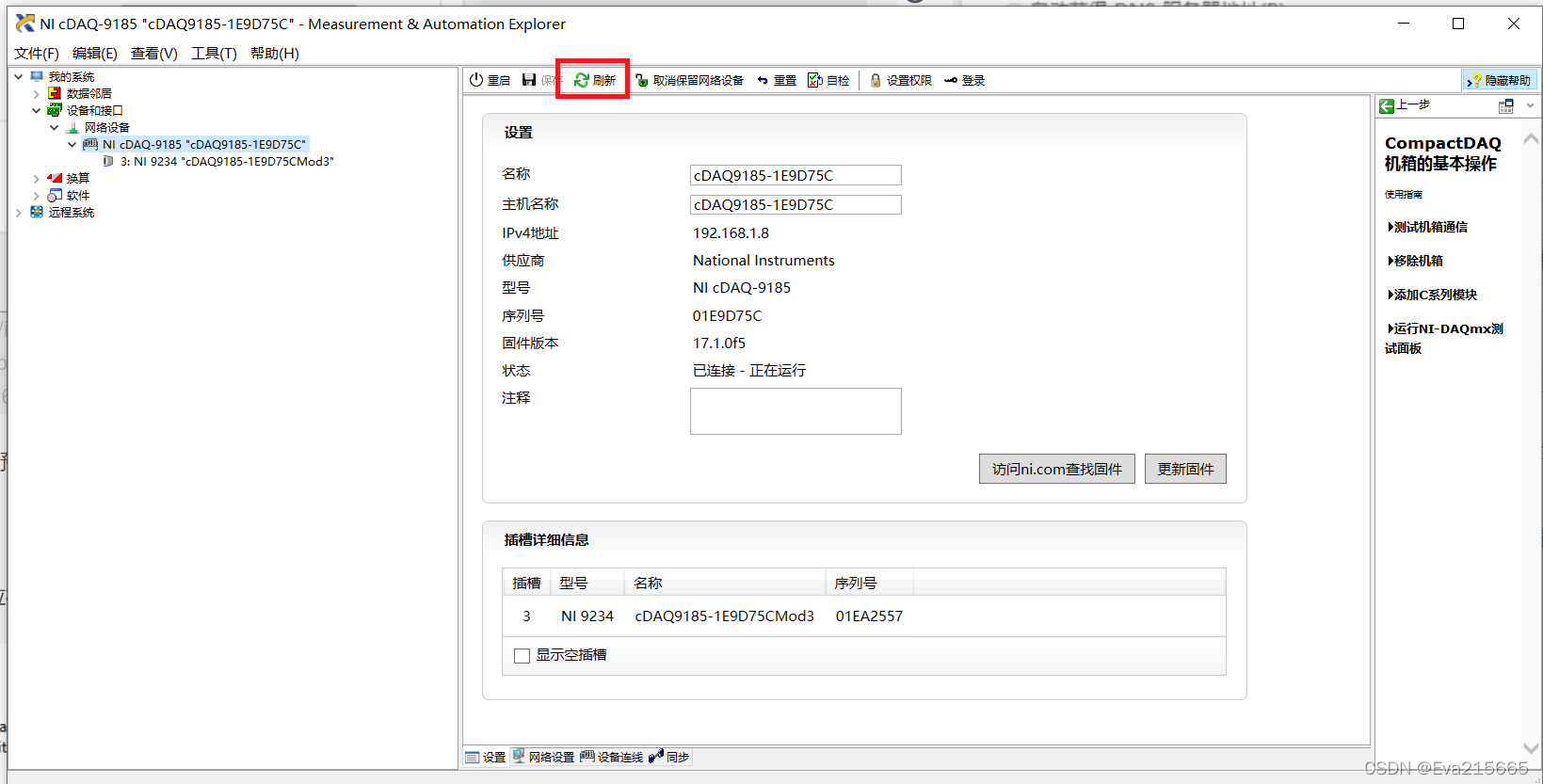Open the 测试机箱通信 help link
The width and height of the screenshot is (1543, 784).
[x=1428, y=227]
